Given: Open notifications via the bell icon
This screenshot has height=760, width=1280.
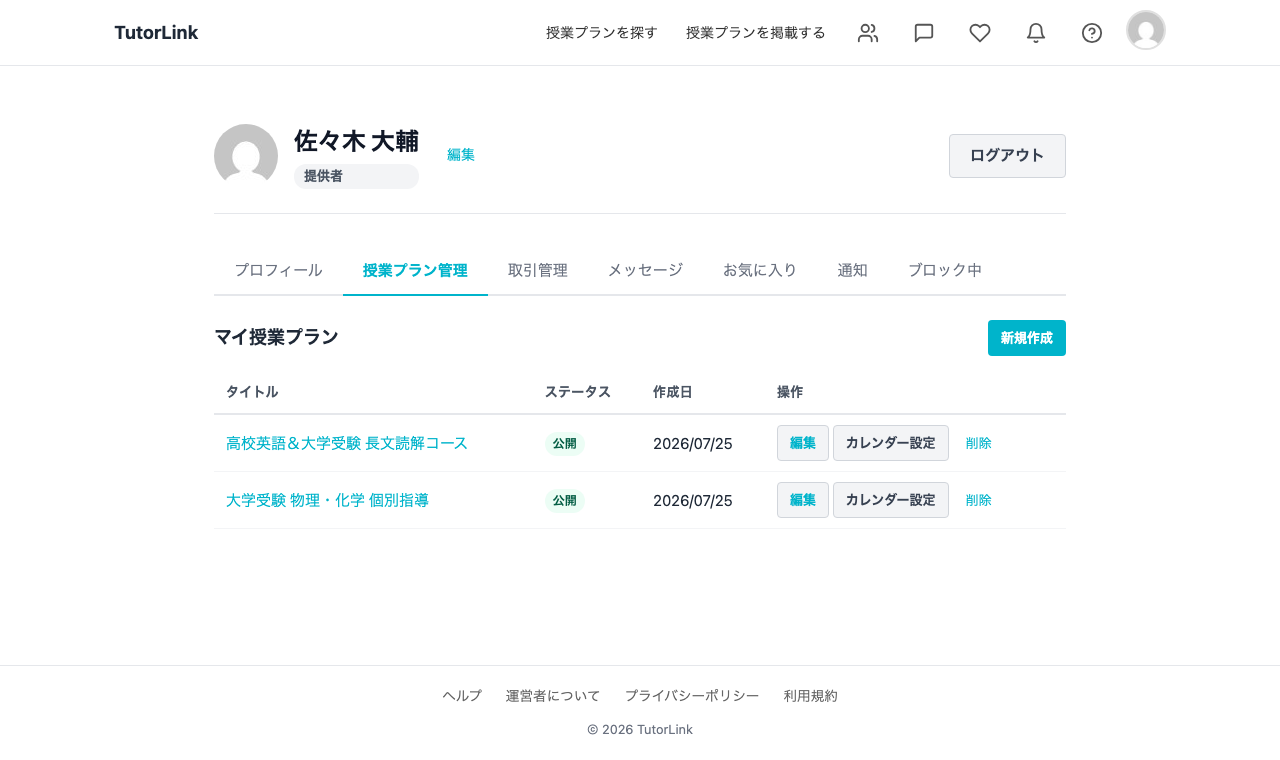Looking at the screenshot, I should (1036, 33).
